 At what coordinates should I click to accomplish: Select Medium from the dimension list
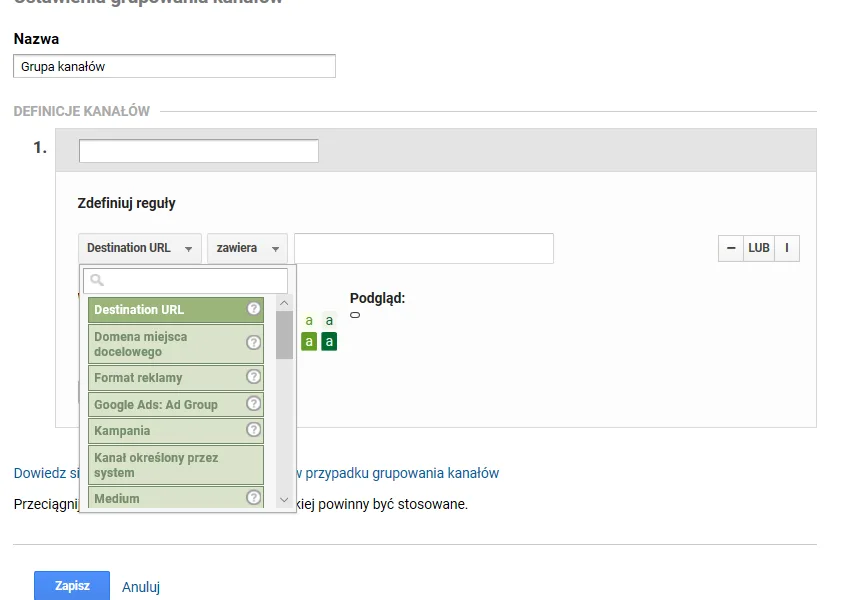click(x=176, y=497)
